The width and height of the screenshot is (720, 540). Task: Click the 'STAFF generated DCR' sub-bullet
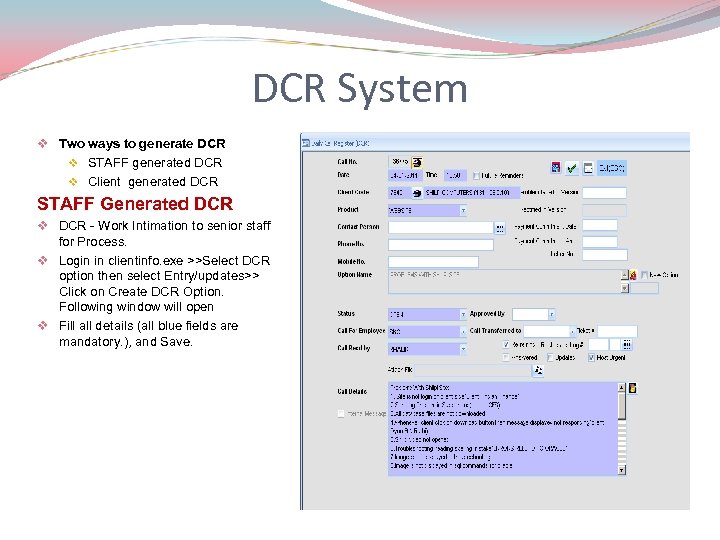(x=155, y=163)
